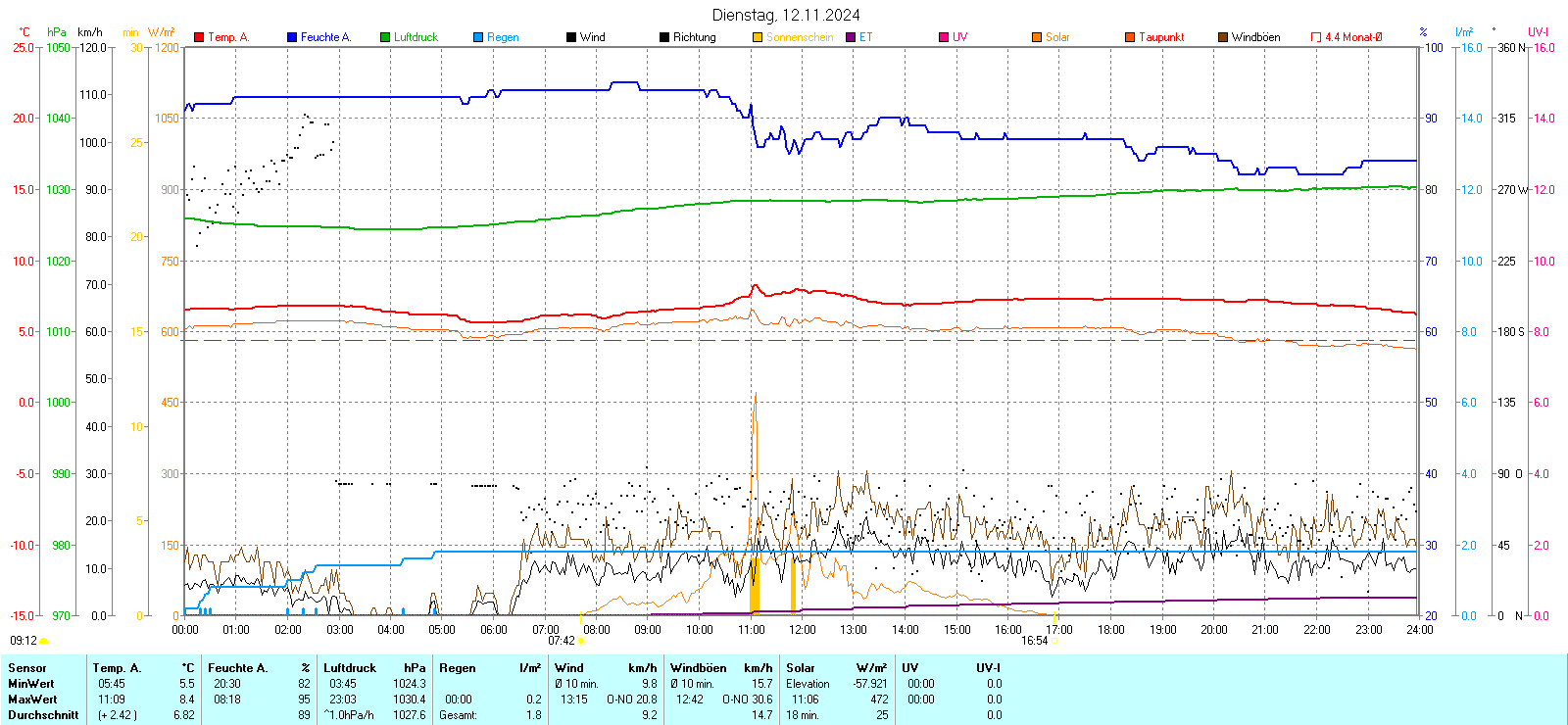Click the light blue Regen legend square
The width and height of the screenshot is (1568, 725).
[x=478, y=37]
